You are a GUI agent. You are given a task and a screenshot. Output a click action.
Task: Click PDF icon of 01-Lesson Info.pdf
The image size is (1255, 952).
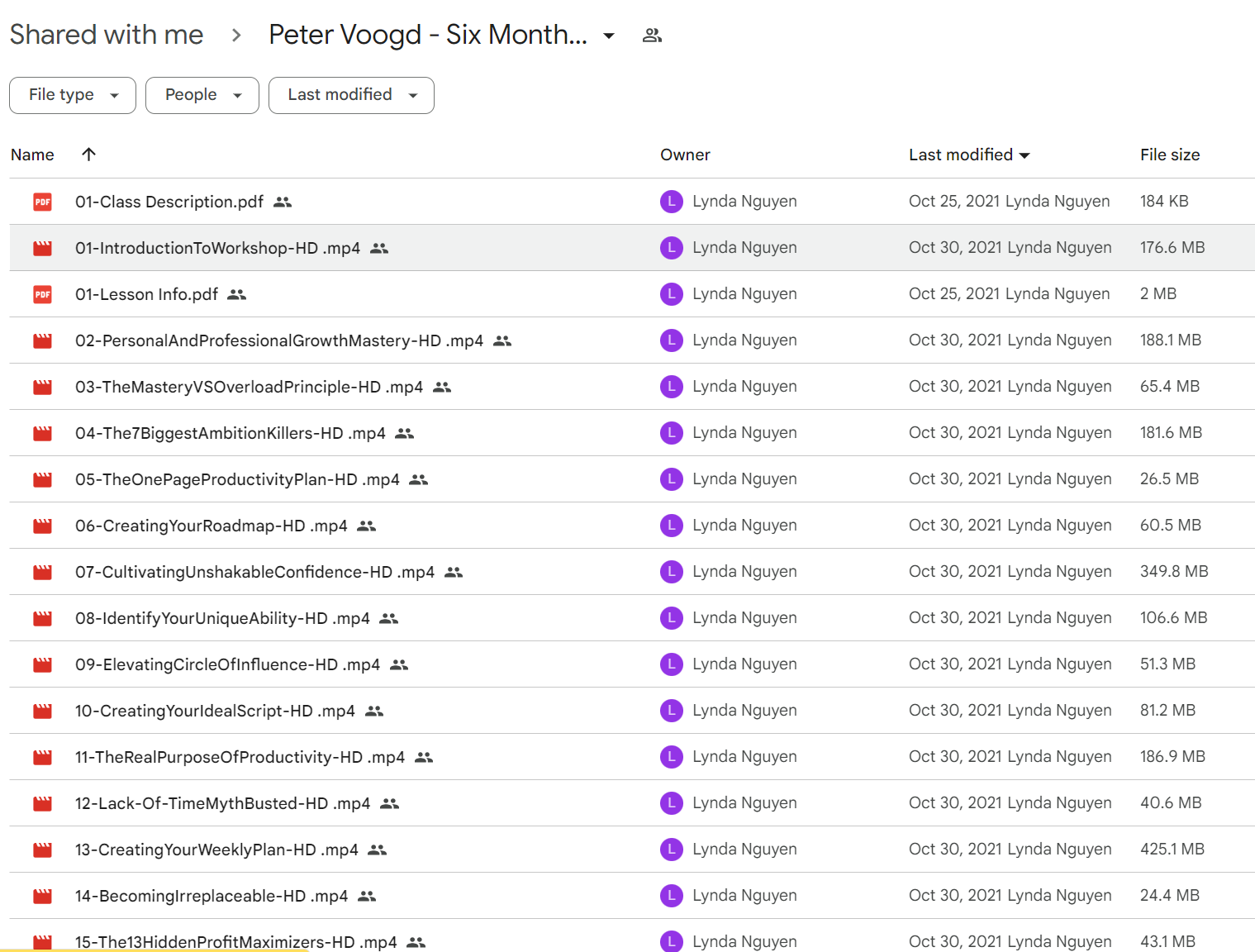click(42, 294)
